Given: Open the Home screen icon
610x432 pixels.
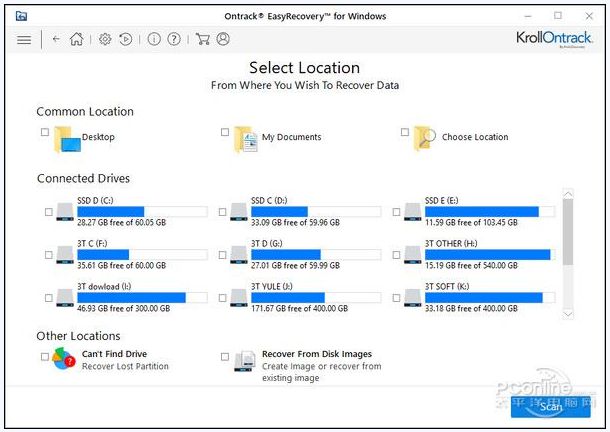Looking at the screenshot, I should [x=77, y=39].
